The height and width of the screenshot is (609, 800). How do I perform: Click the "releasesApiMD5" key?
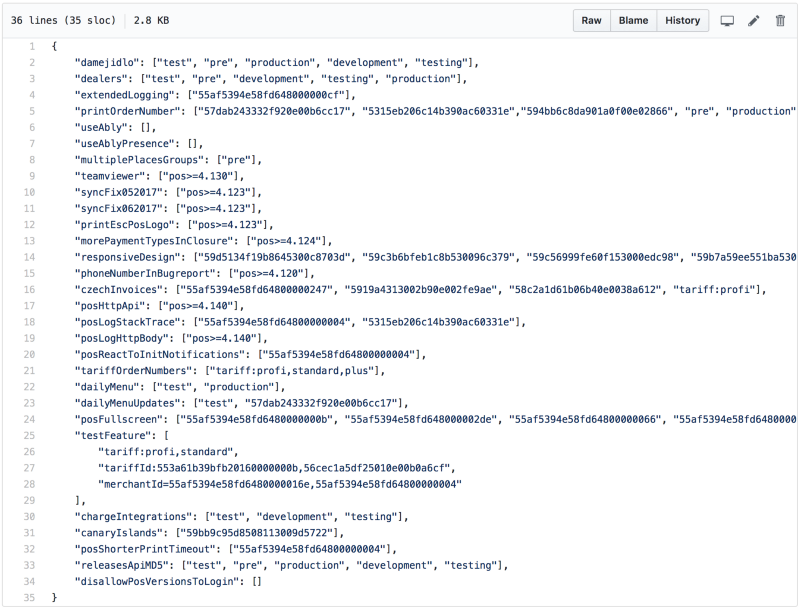[122, 566]
